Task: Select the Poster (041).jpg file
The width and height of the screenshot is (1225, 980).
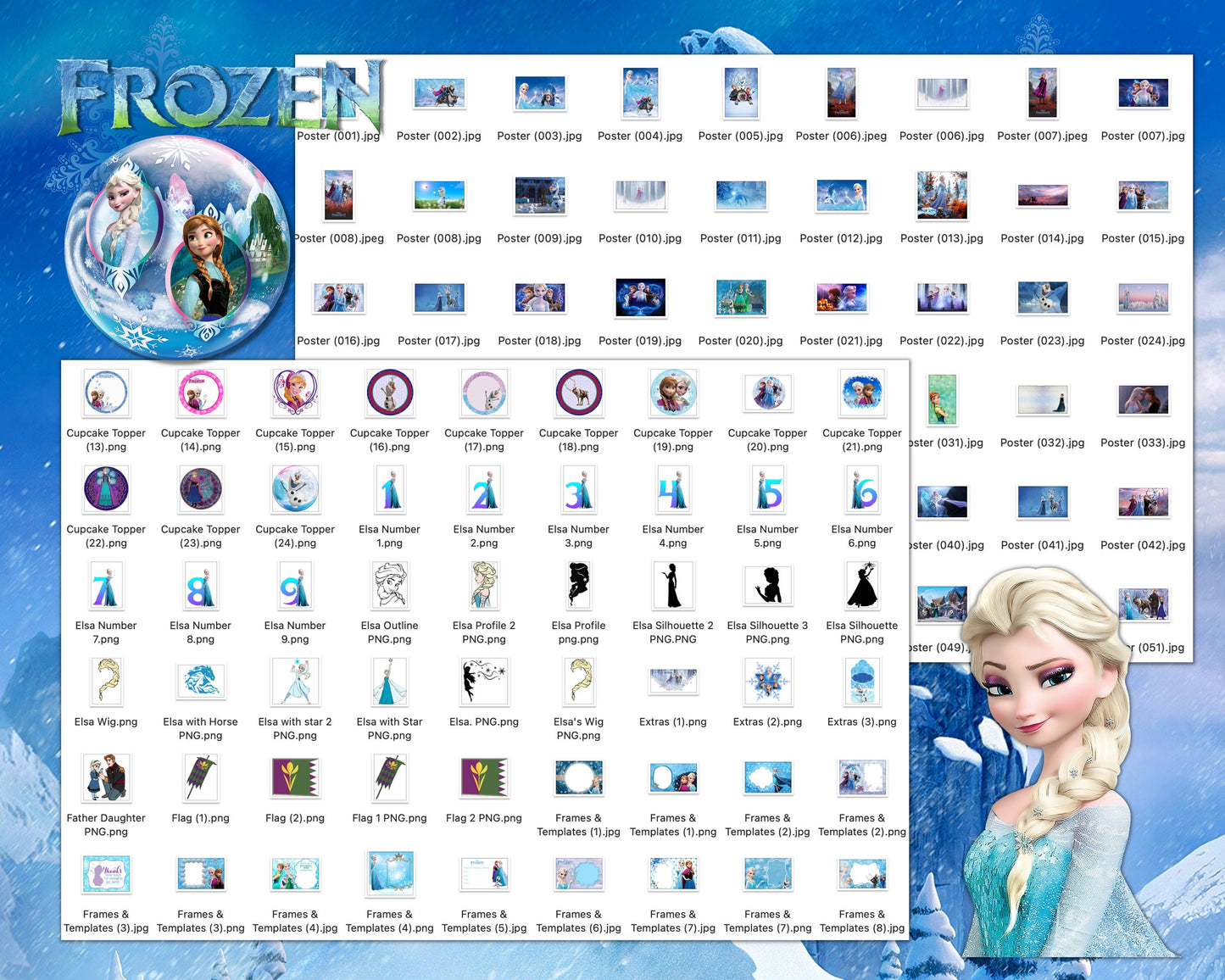Action: 1043,503
